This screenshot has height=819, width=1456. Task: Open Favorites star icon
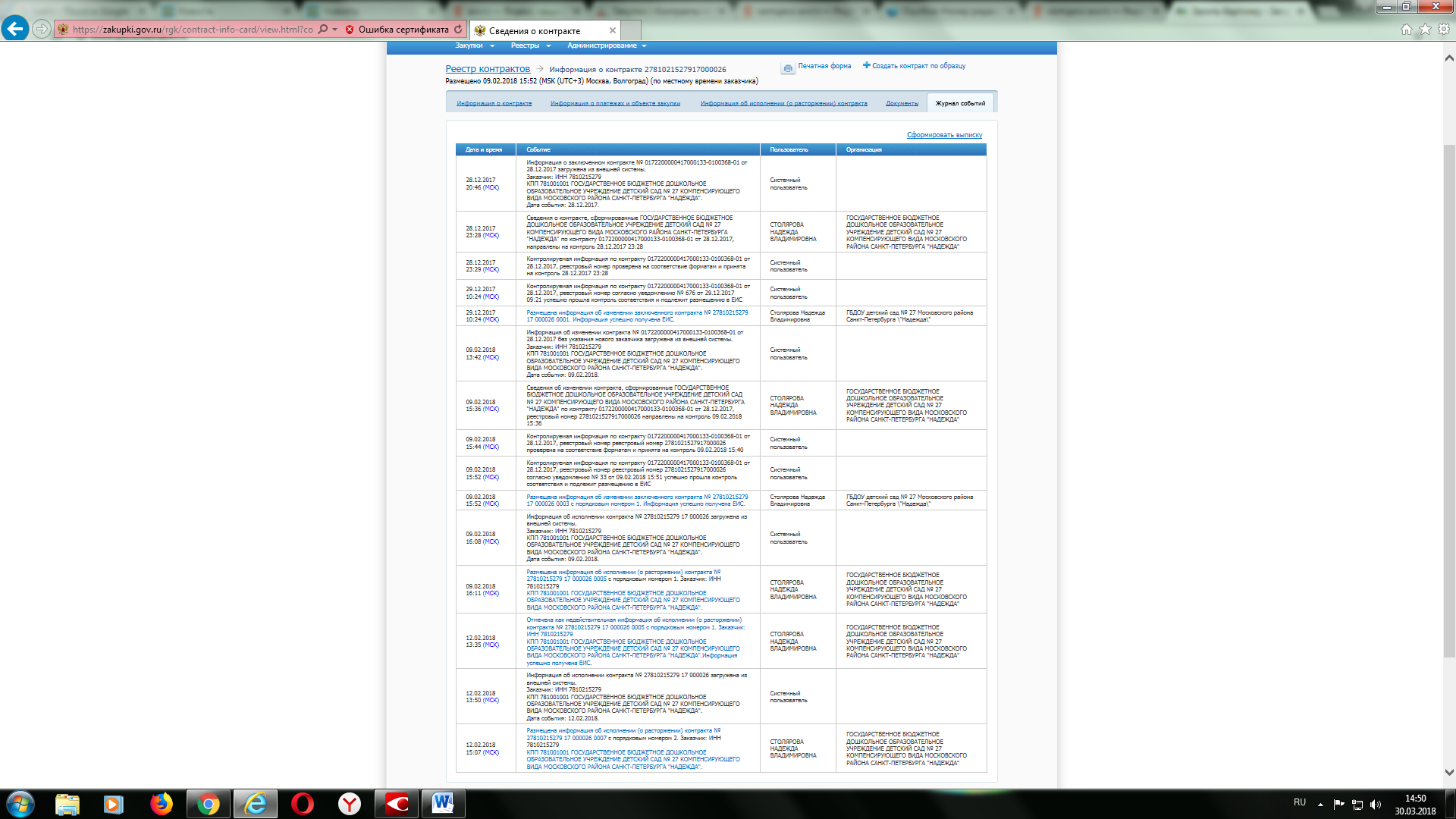pyautogui.click(x=1425, y=29)
